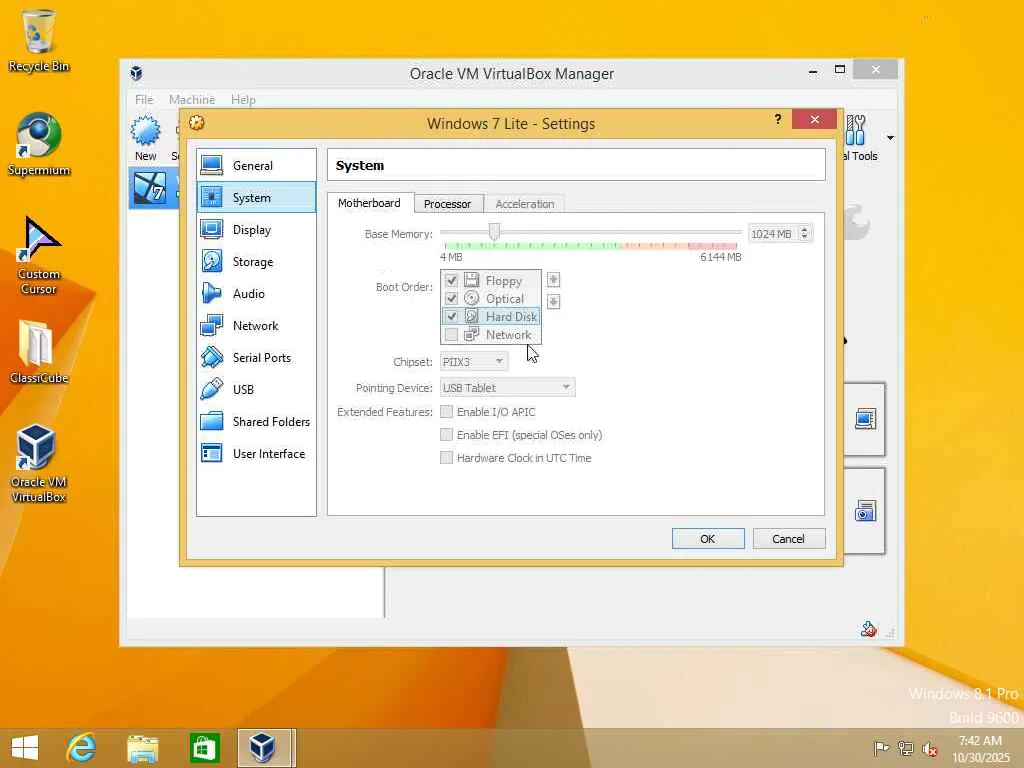Confirm settings with OK button

tap(708, 539)
